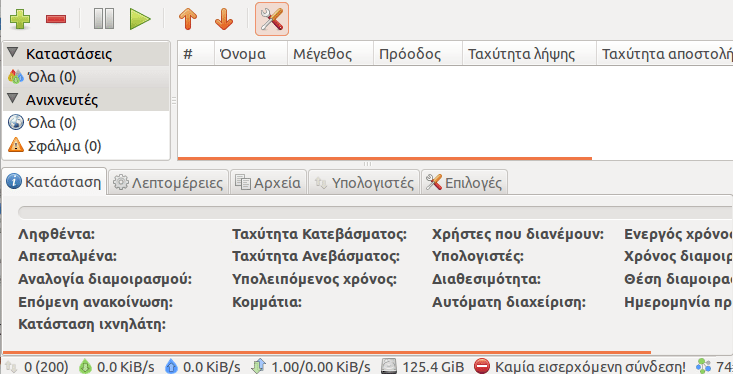Pause torrents with the pause icon

click(x=104, y=19)
